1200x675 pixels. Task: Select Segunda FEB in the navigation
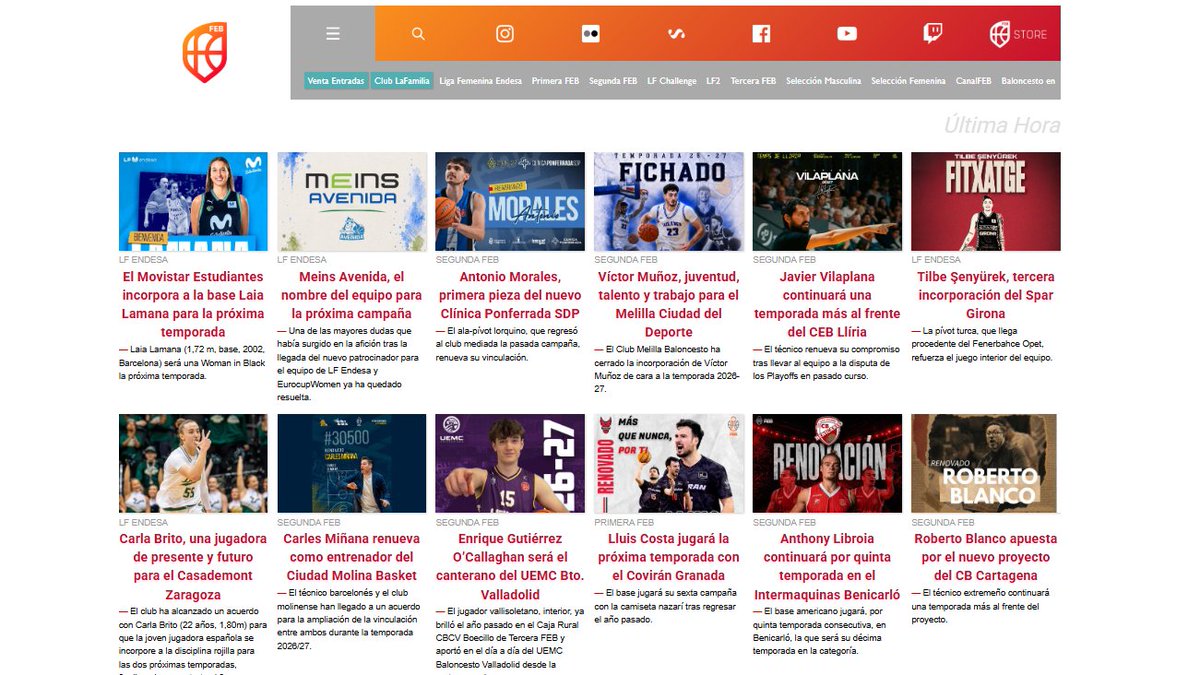click(613, 81)
